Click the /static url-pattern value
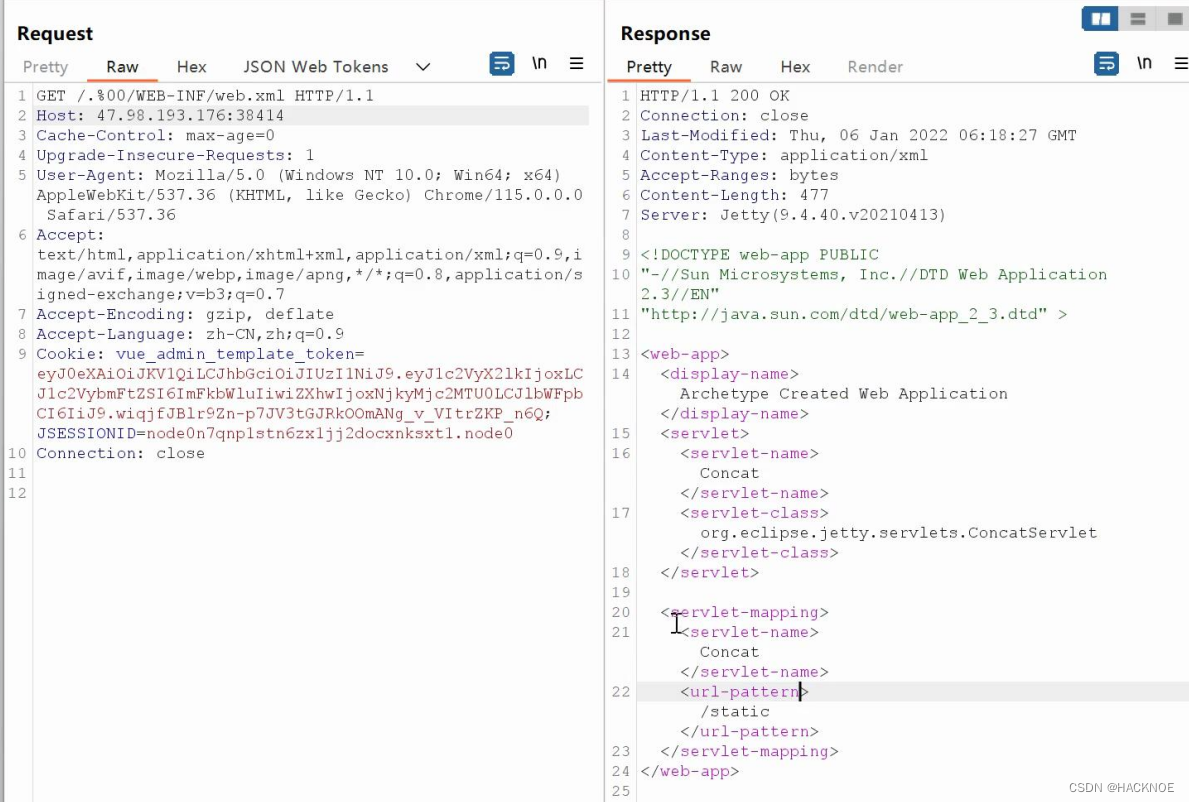Viewport: 1189px width, 802px height. (x=735, y=711)
